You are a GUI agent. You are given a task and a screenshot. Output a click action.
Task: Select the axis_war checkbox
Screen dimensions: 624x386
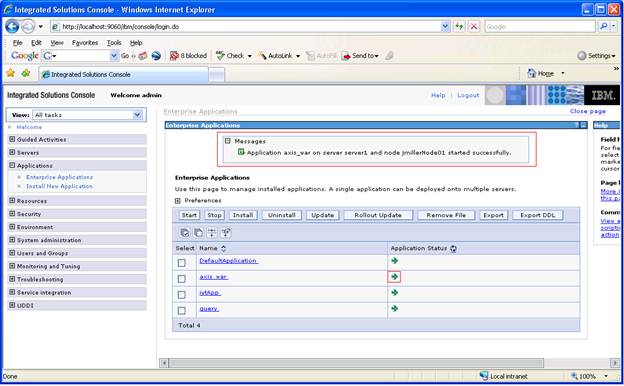point(181,279)
